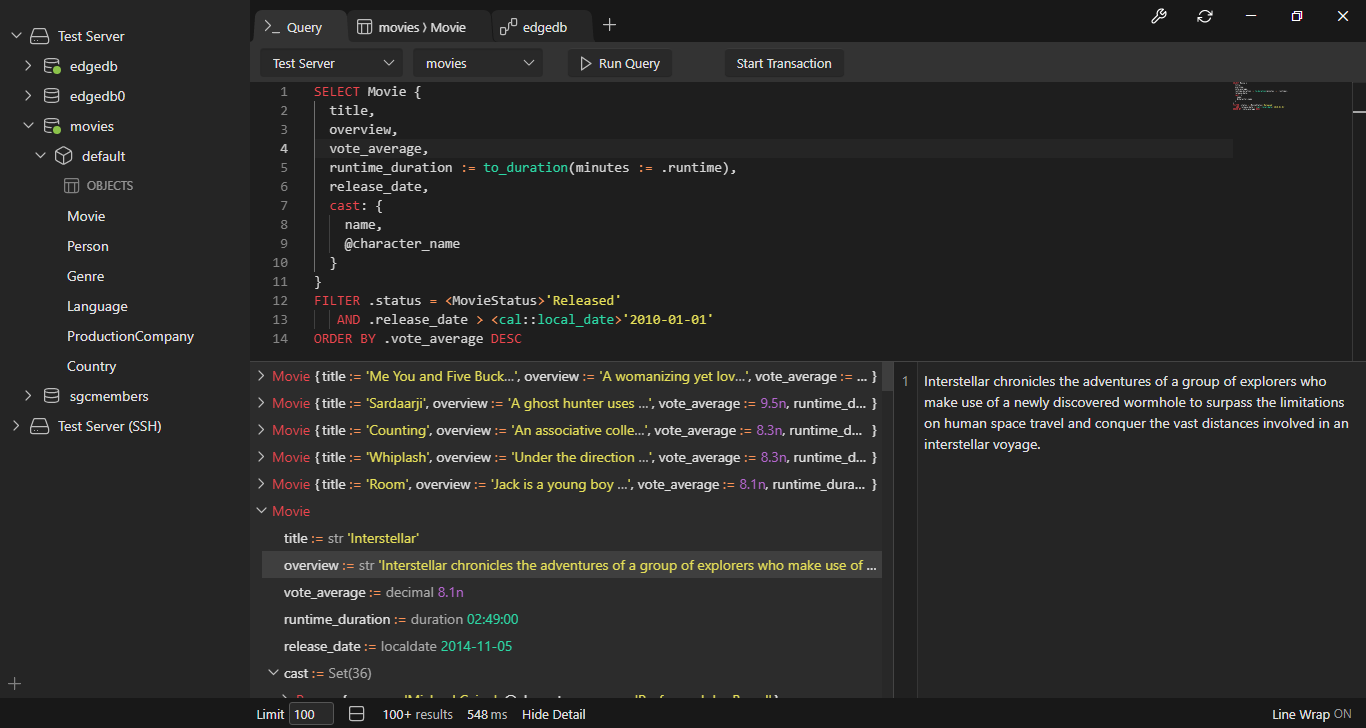Select Movie object type in sidebar
1366x728 pixels.
point(86,216)
